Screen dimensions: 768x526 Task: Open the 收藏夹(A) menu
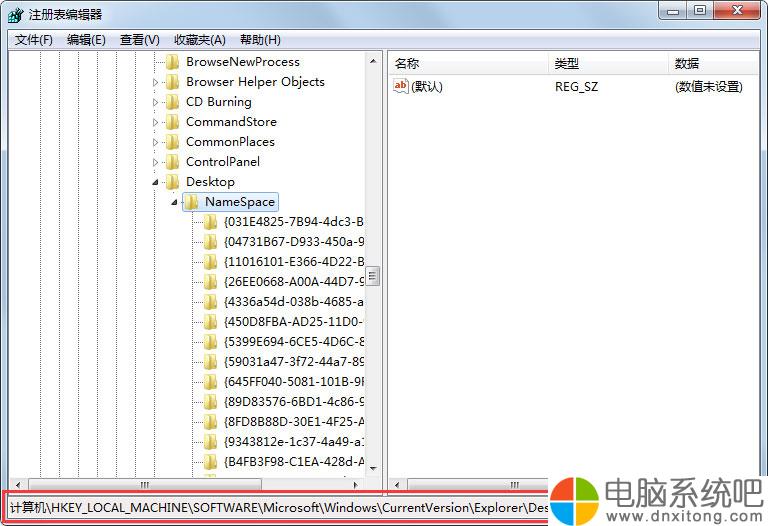[200, 40]
